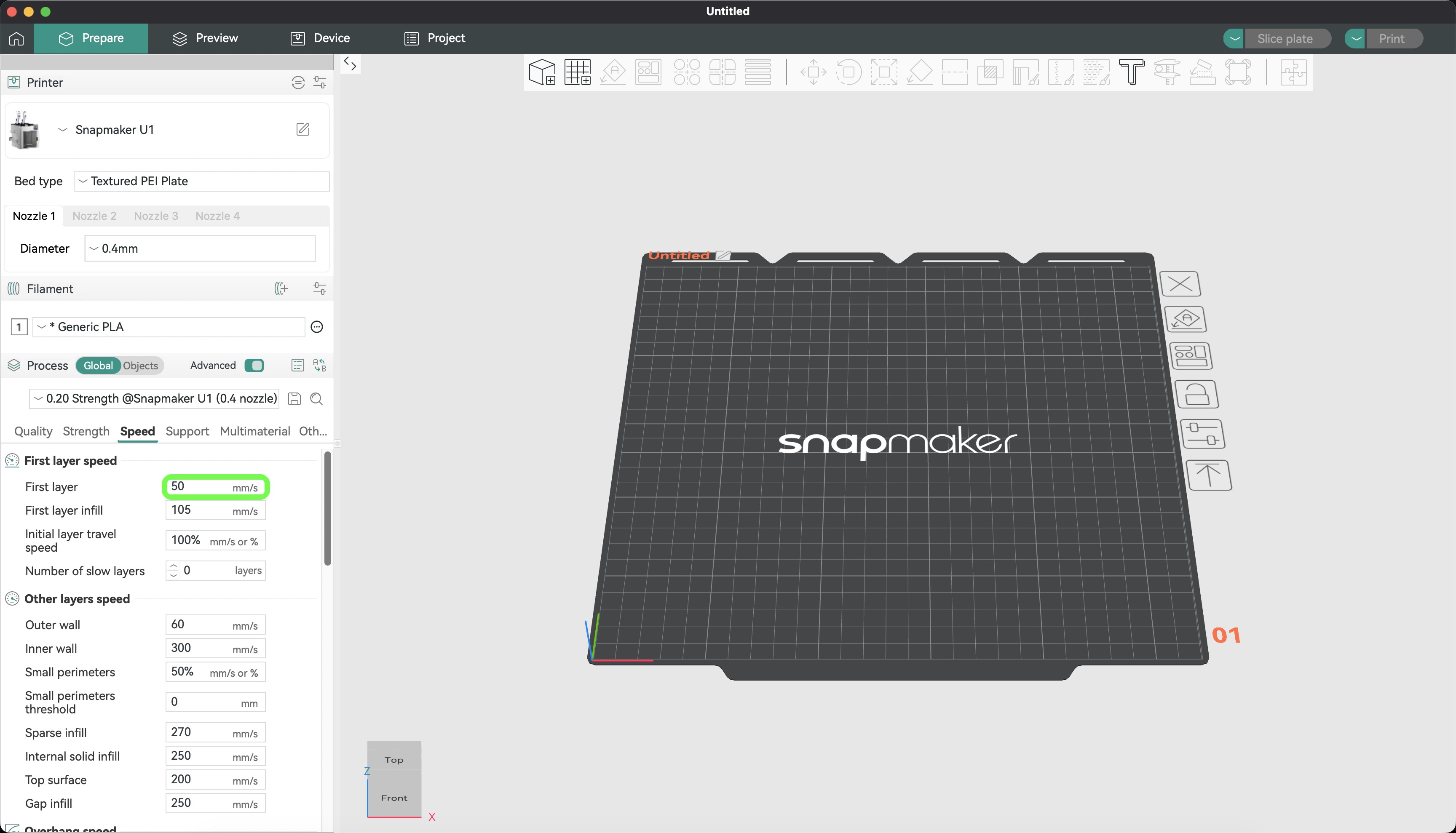
Task: Click the search settings magnifier icon
Action: click(316, 399)
